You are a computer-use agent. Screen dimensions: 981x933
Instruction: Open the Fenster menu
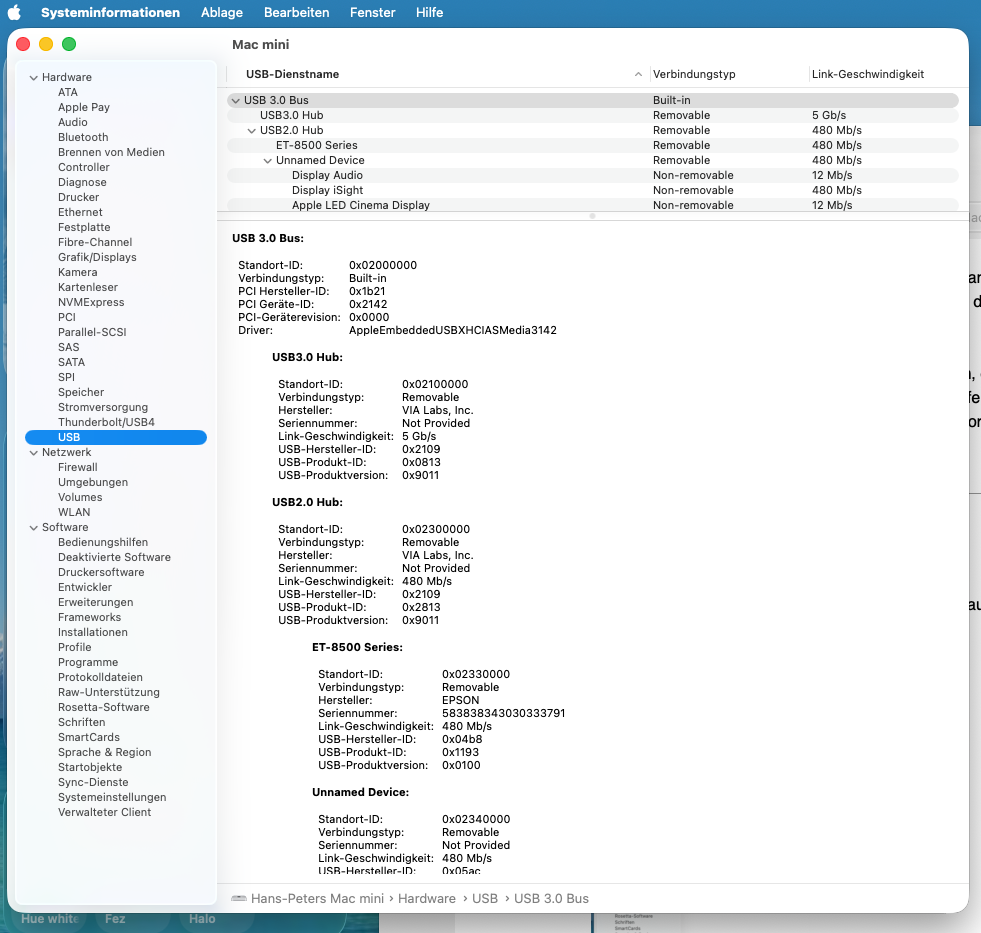(x=372, y=13)
